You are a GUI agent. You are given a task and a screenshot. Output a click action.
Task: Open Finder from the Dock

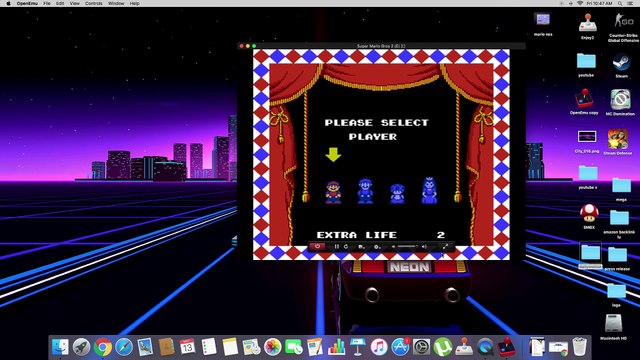(x=60, y=347)
